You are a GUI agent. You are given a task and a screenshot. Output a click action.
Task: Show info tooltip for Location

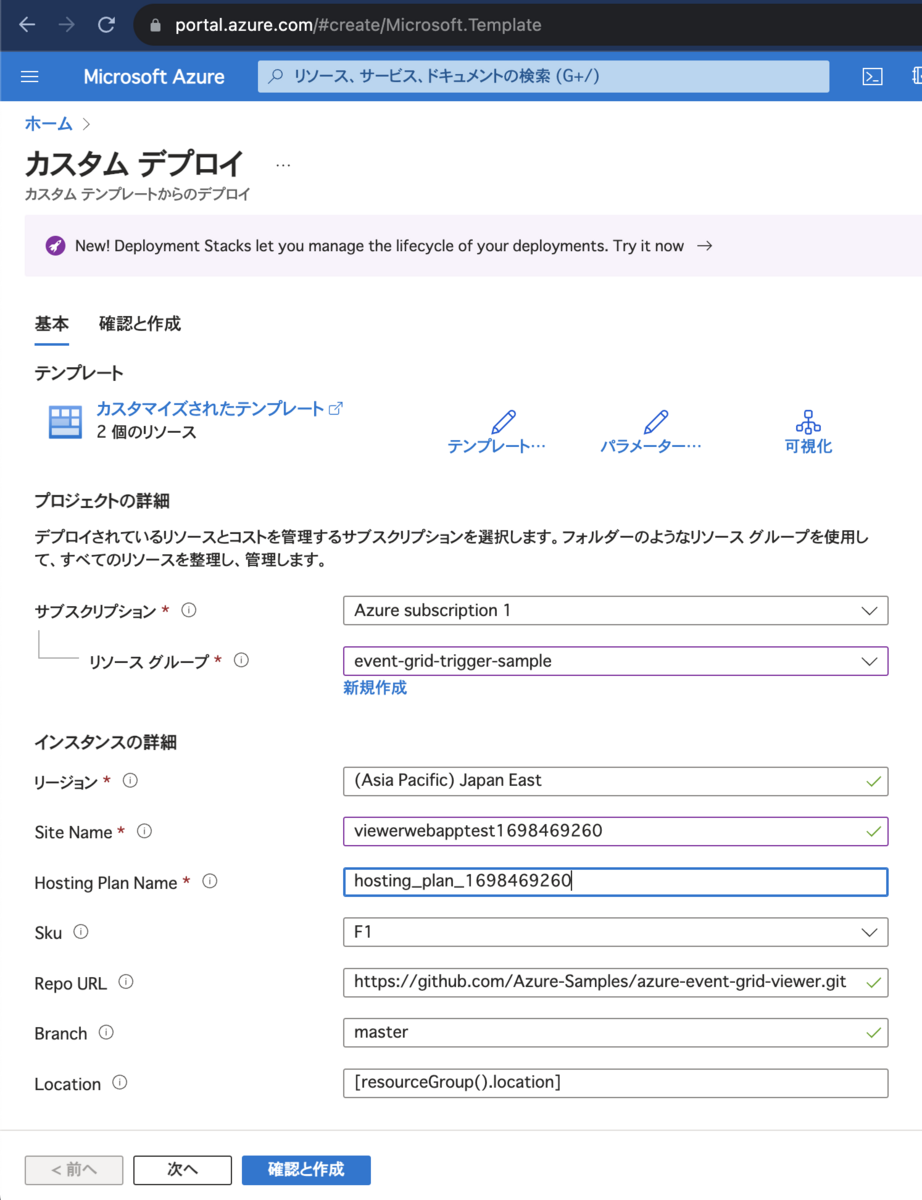[120, 1083]
